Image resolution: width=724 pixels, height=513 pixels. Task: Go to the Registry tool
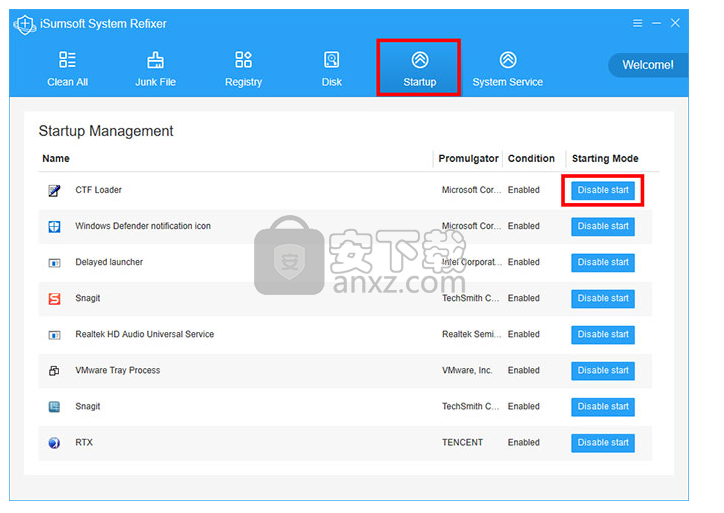243,68
